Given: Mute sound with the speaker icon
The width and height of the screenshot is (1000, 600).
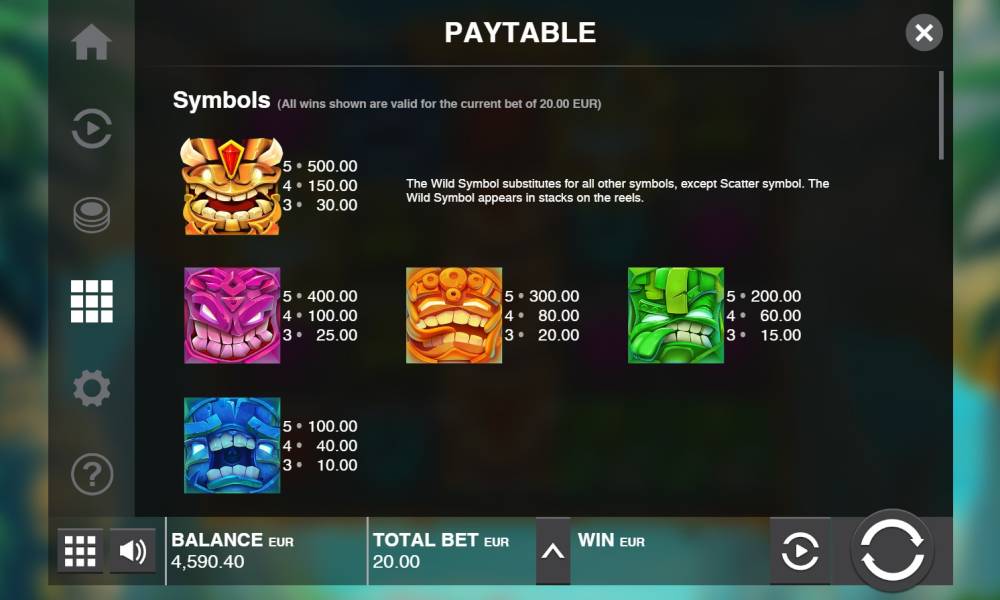Looking at the screenshot, I should pyautogui.click(x=132, y=550).
